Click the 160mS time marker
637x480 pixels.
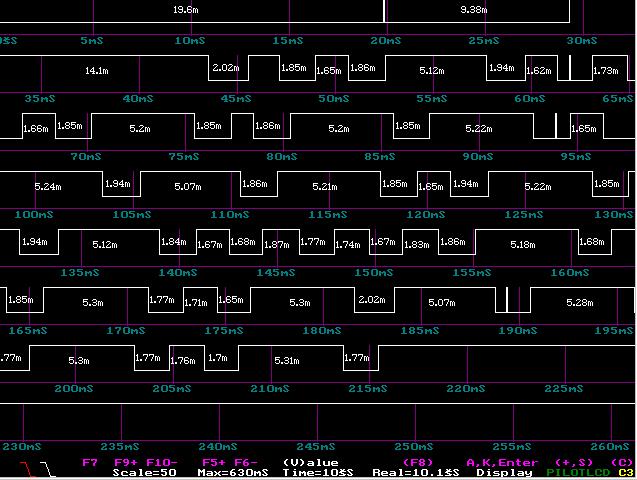570,273
